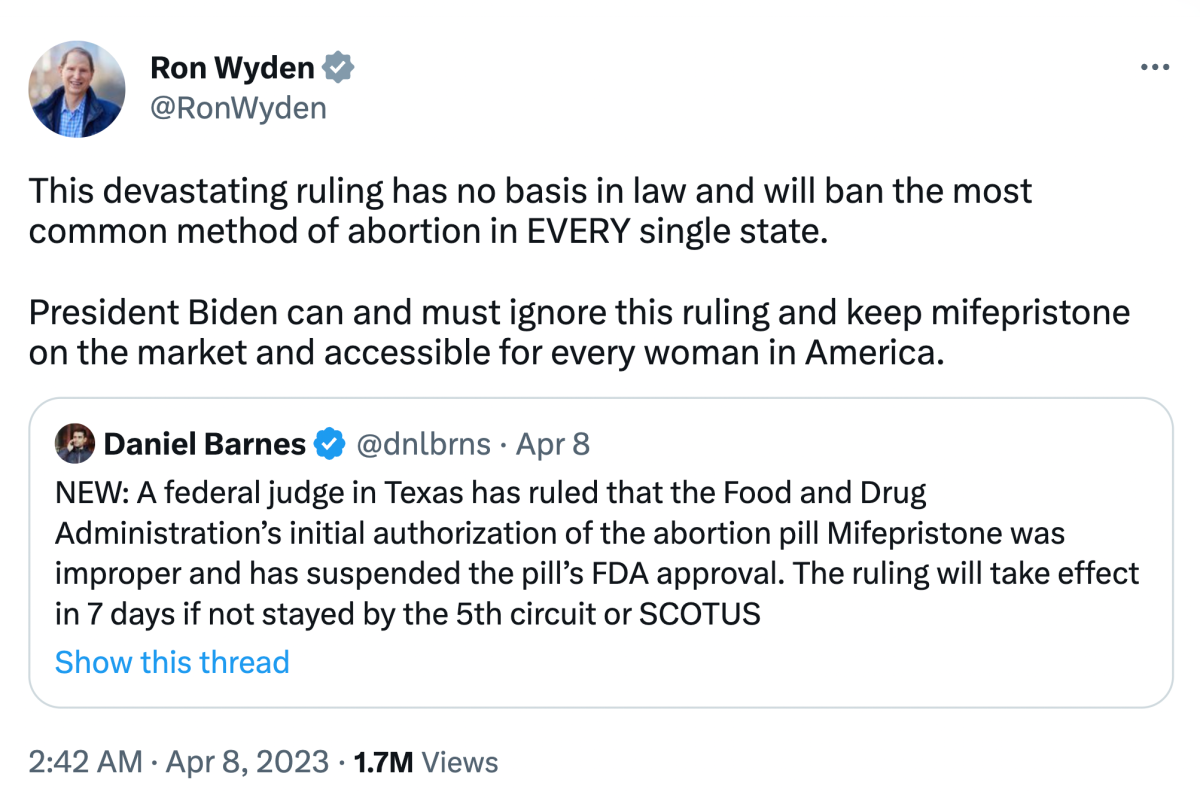This screenshot has width=1200, height=798.
Task: Open Ron Wyden's profile picture
Action: pos(78,90)
